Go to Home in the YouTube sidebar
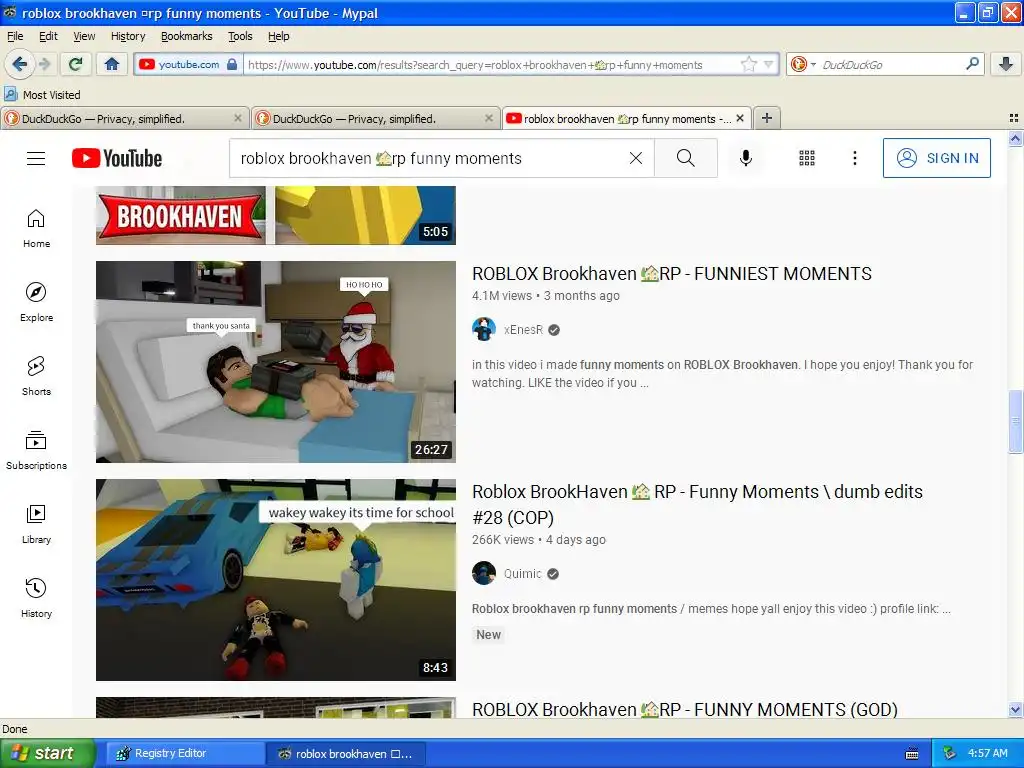1024x768 pixels. tap(37, 229)
